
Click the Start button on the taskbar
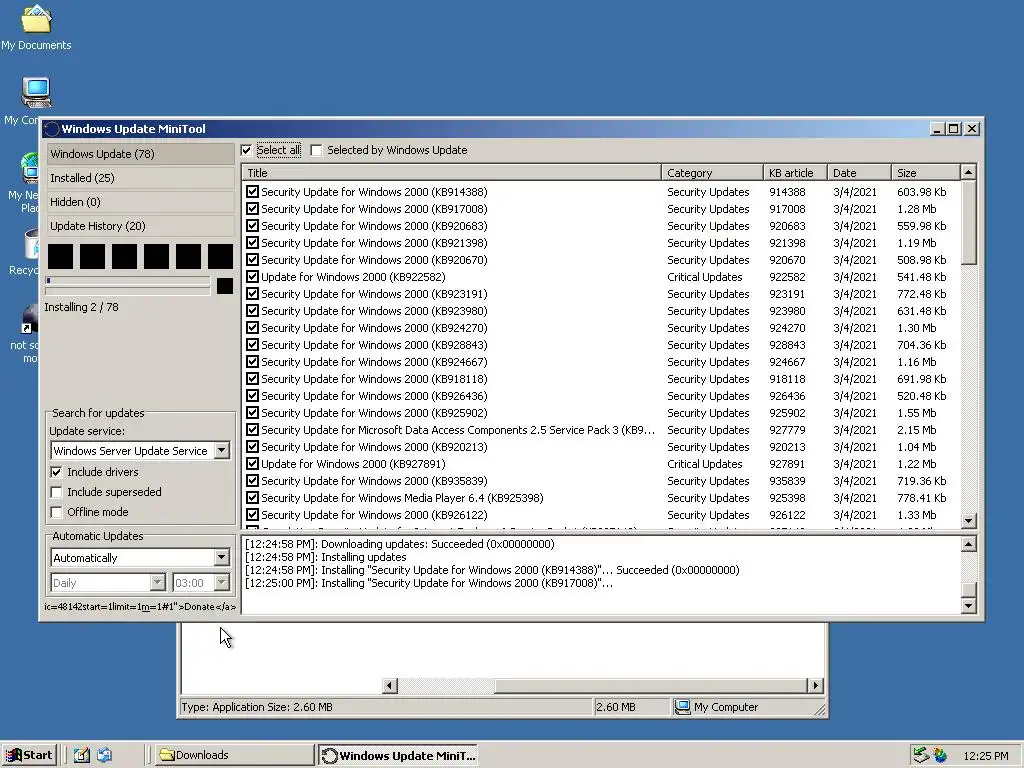pos(29,755)
